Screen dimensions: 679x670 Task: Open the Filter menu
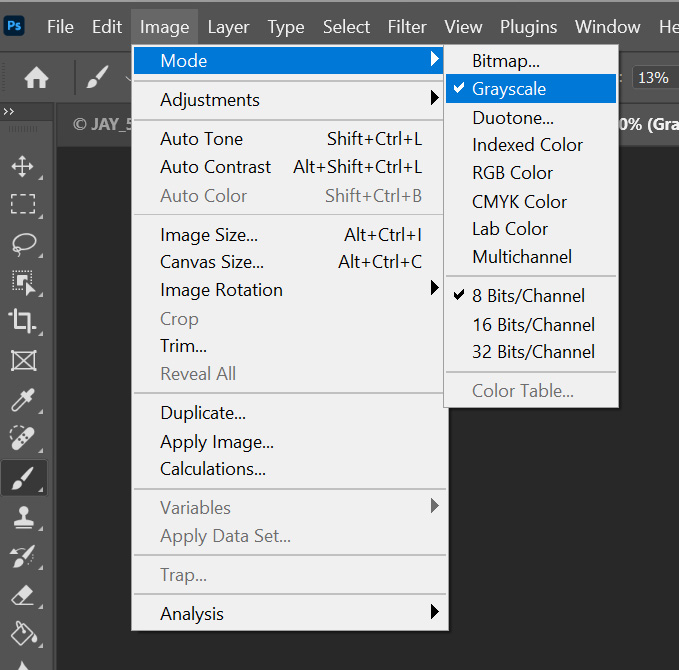[x=407, y=27]
